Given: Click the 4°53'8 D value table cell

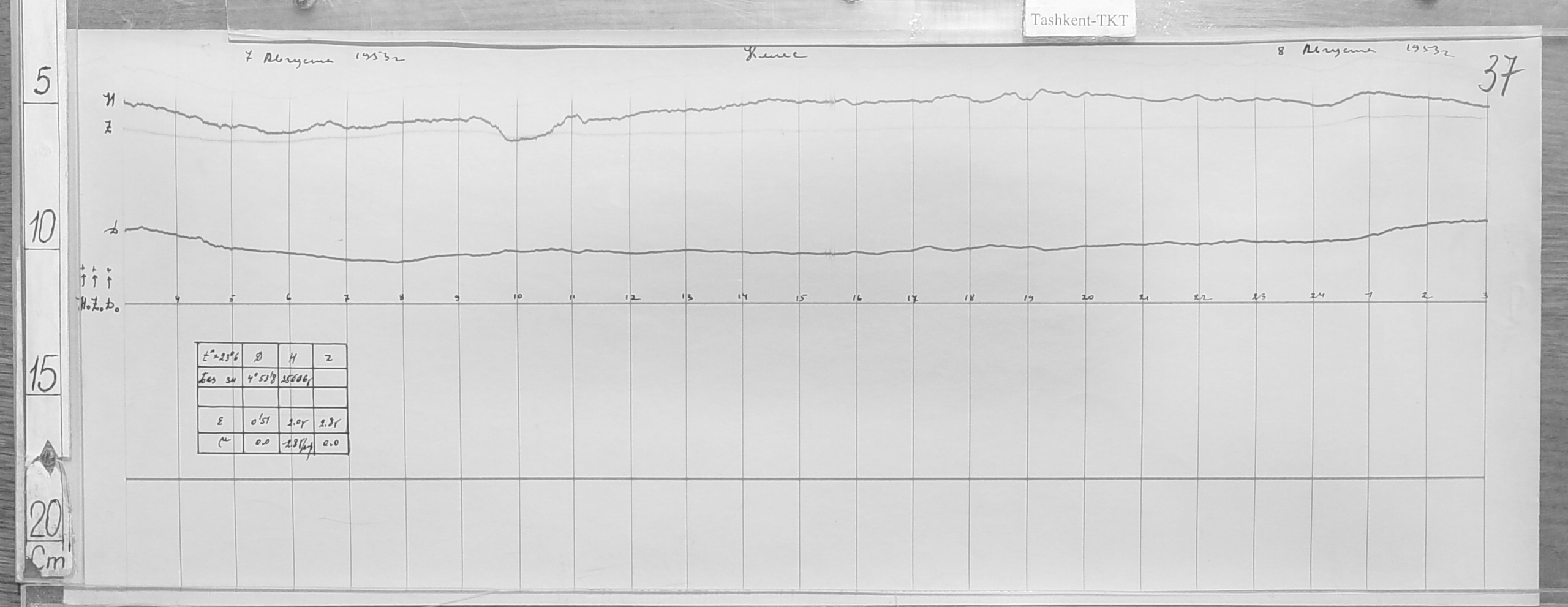Looking at the screenshot, I should (261, 379).
